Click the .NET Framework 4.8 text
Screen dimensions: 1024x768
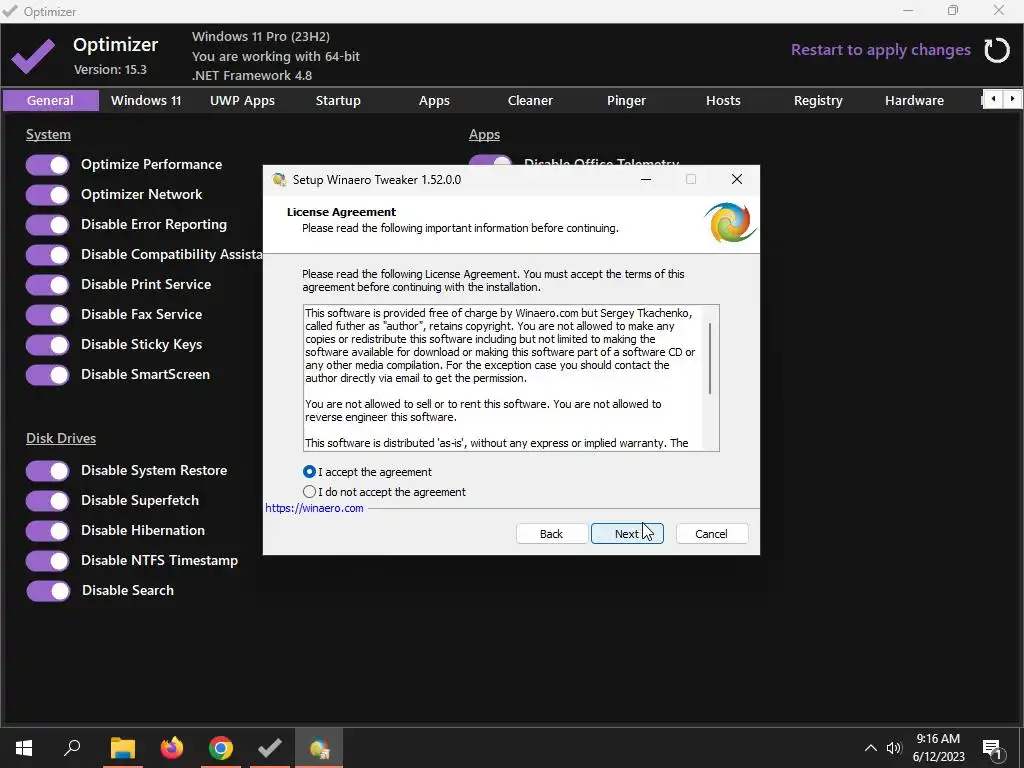click(251, 76)
